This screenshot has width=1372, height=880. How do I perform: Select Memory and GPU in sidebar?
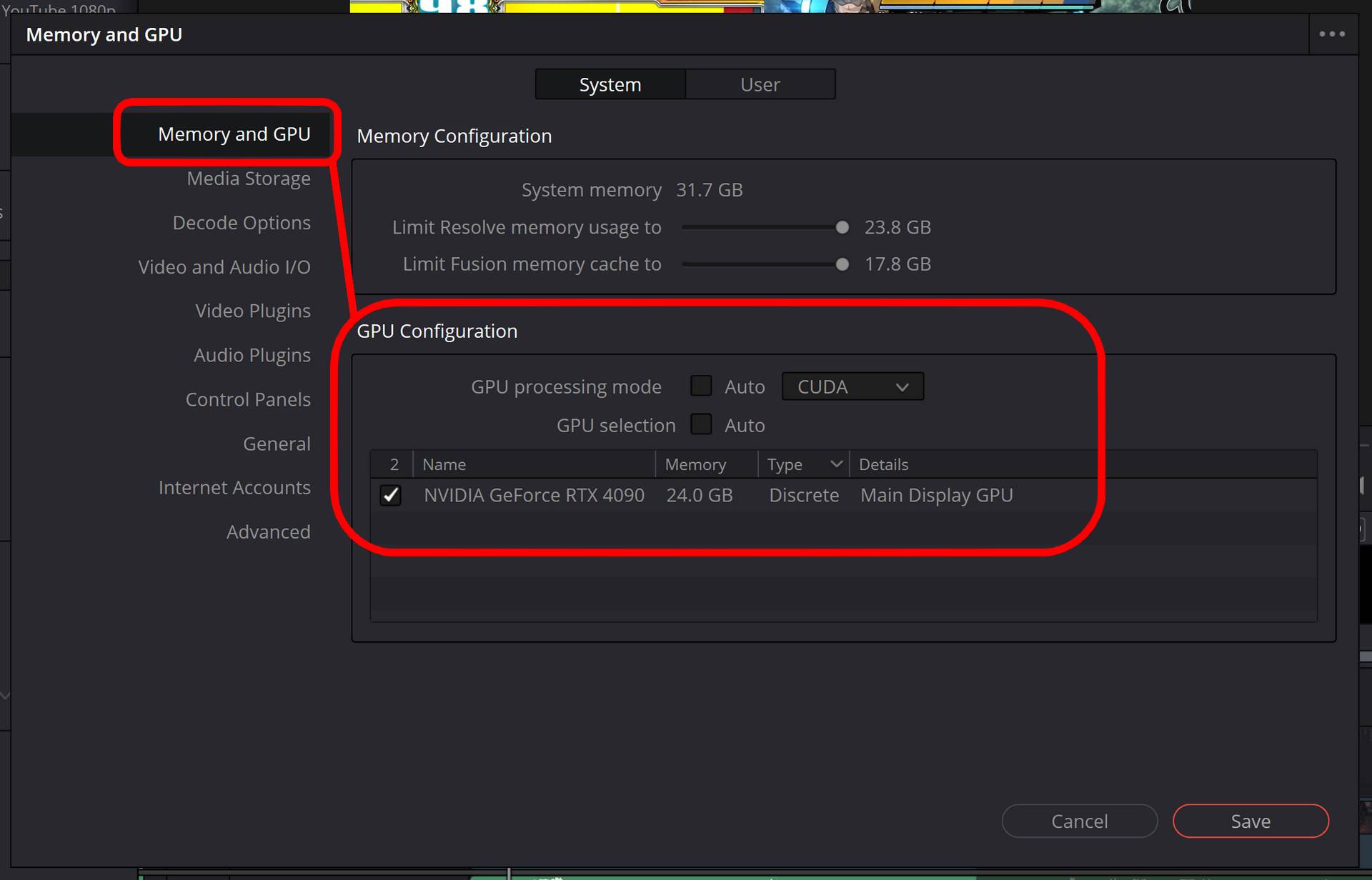tap(234, 134)
